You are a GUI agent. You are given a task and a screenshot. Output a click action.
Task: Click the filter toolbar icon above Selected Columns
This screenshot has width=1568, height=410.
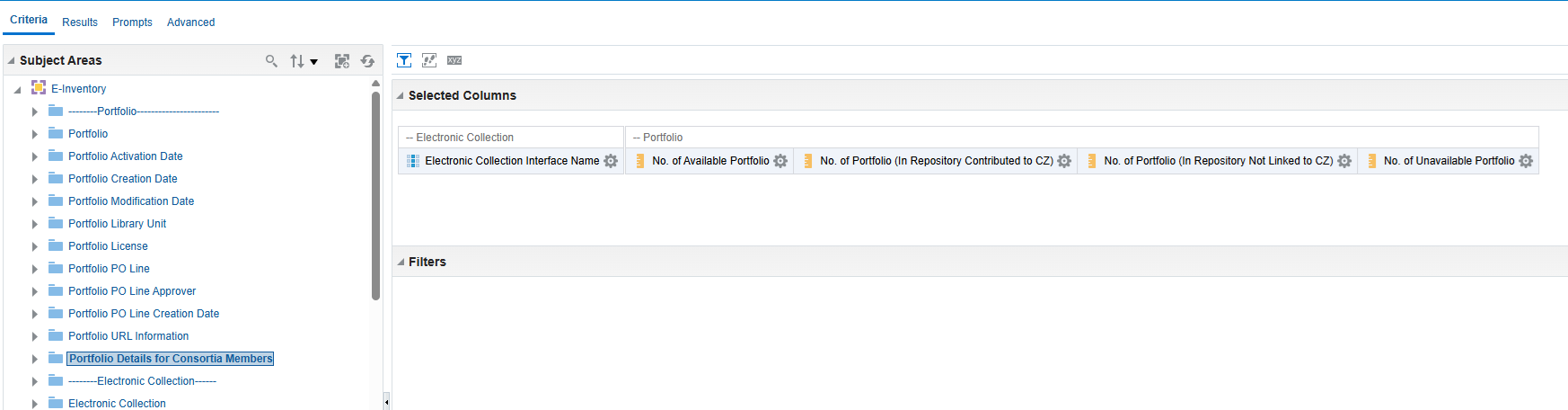click(x=404, y=60)
